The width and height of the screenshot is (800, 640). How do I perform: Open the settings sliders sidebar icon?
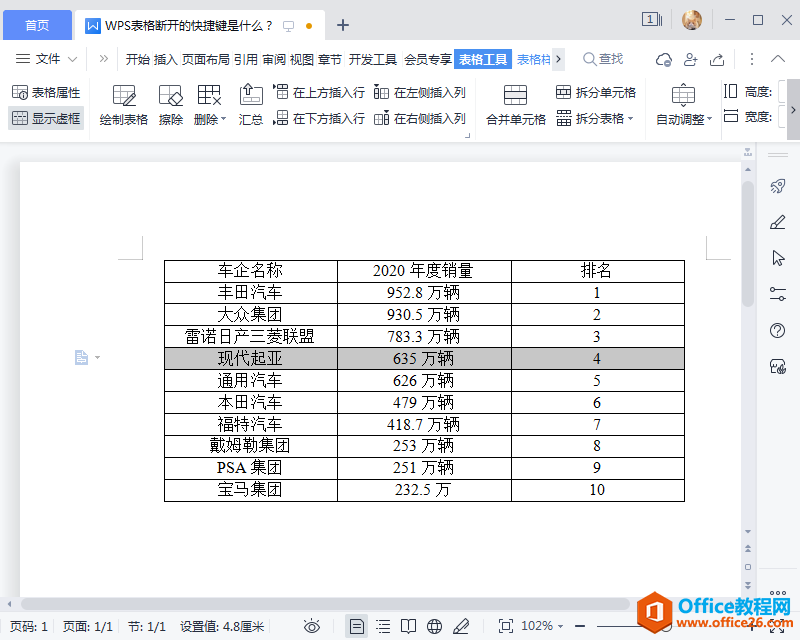(x=778, y=294)
